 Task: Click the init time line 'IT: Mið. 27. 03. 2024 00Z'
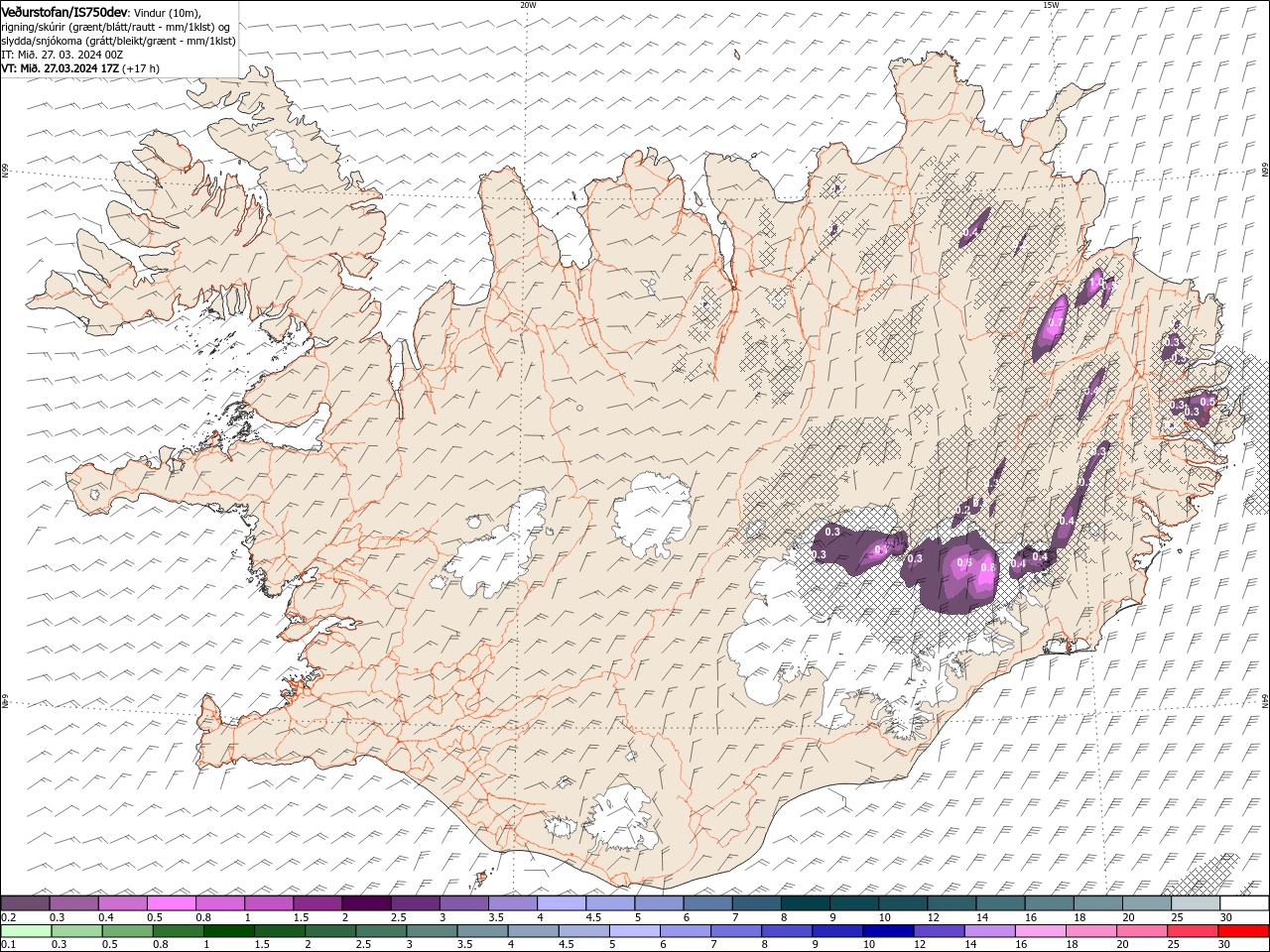(62, 55)
